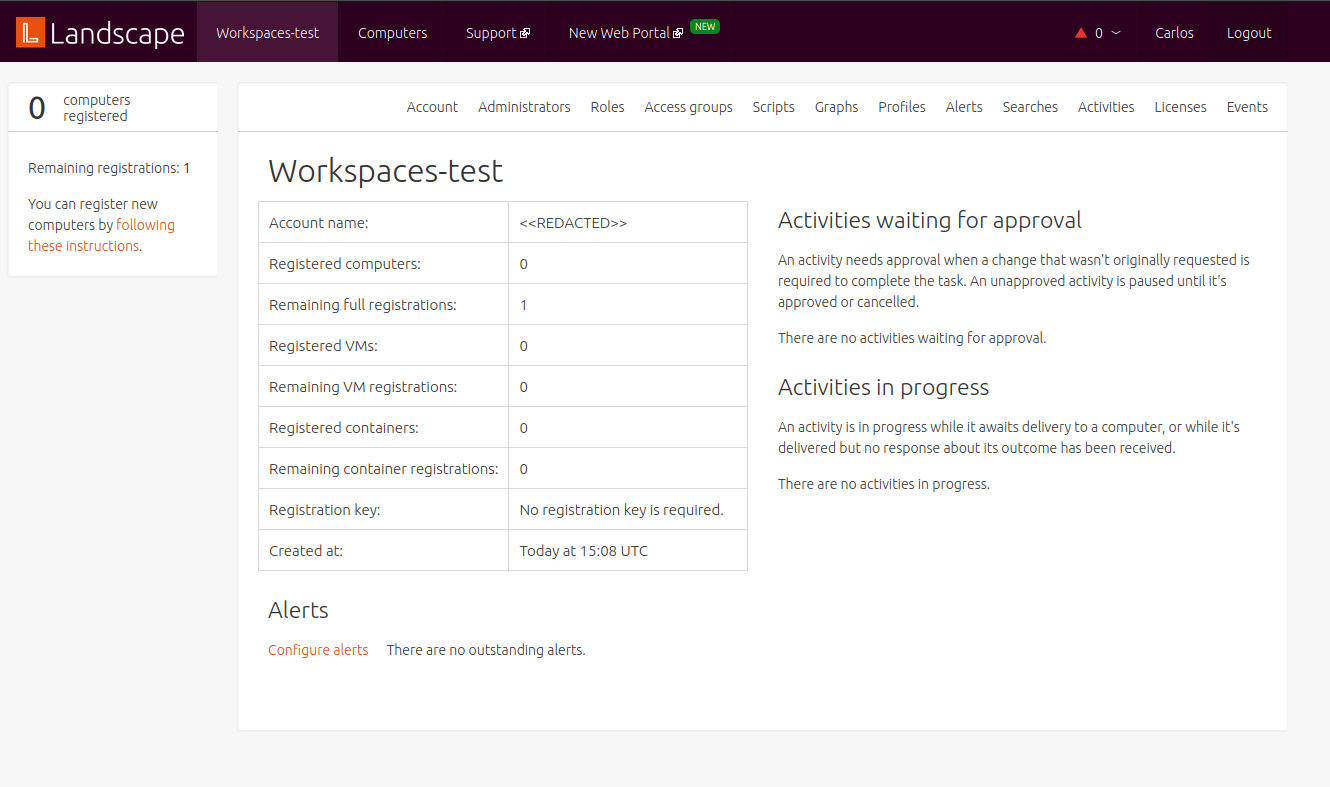1330x787 pixels.
Task: Open the Searches sub-menu item
Action: (x=1030, y=107)
